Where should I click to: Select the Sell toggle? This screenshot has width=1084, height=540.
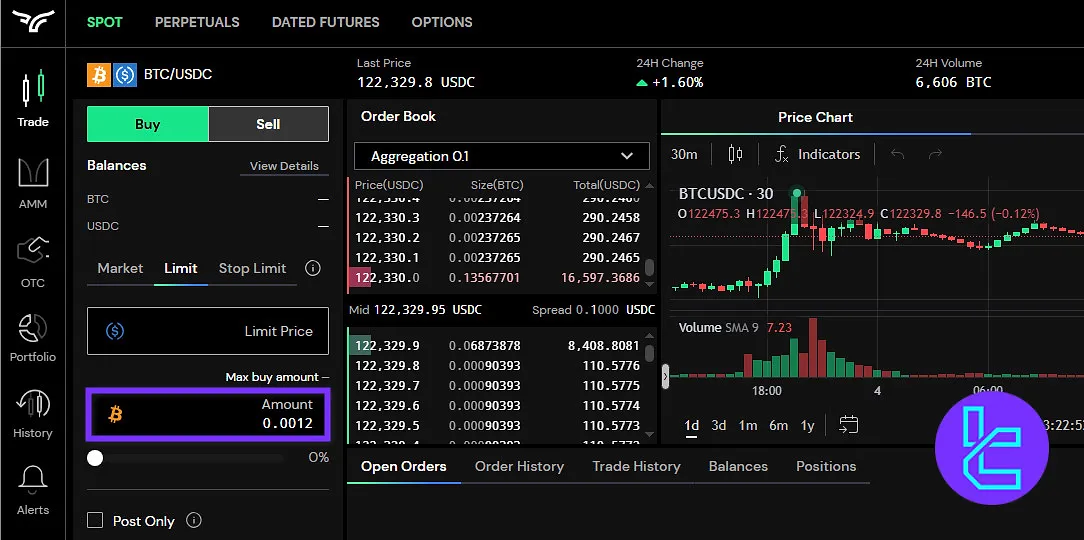[268, 124]
